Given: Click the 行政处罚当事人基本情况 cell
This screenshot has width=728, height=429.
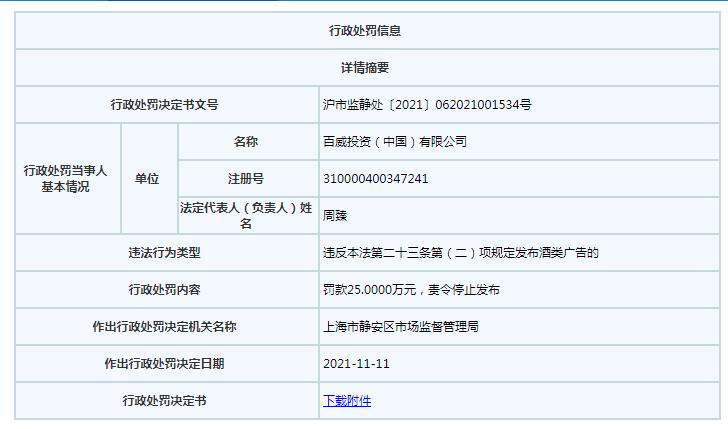Looking at the screenshot, I should tap(68, 179).
